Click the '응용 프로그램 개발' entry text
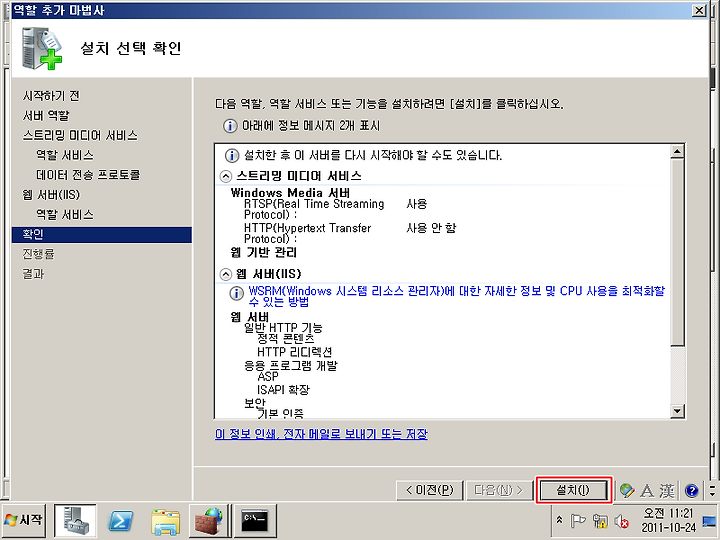The width and height of the screenshot is (720, 540). click(x=291, y=366)
